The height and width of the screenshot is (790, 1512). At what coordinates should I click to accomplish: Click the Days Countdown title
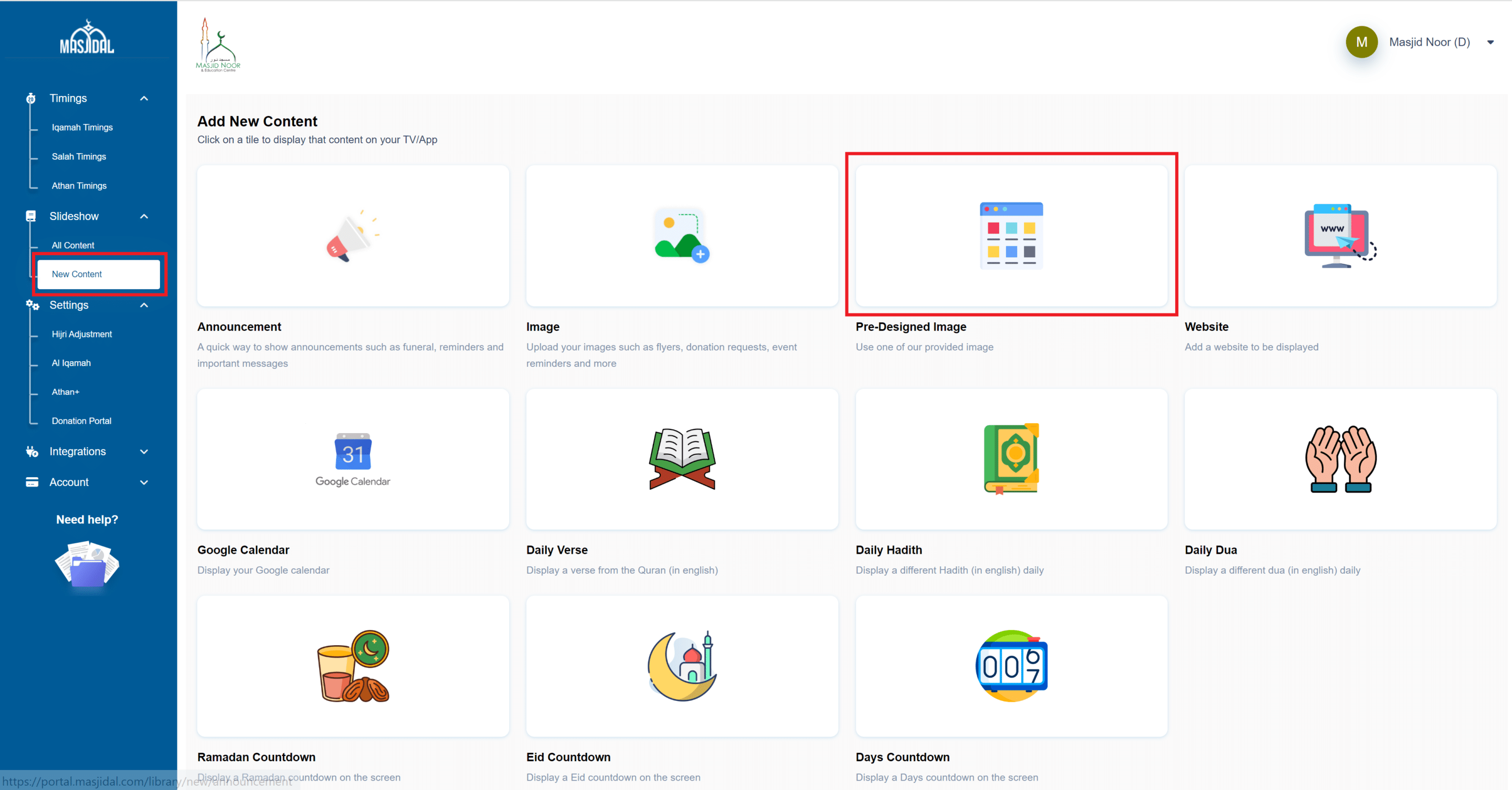902,757
